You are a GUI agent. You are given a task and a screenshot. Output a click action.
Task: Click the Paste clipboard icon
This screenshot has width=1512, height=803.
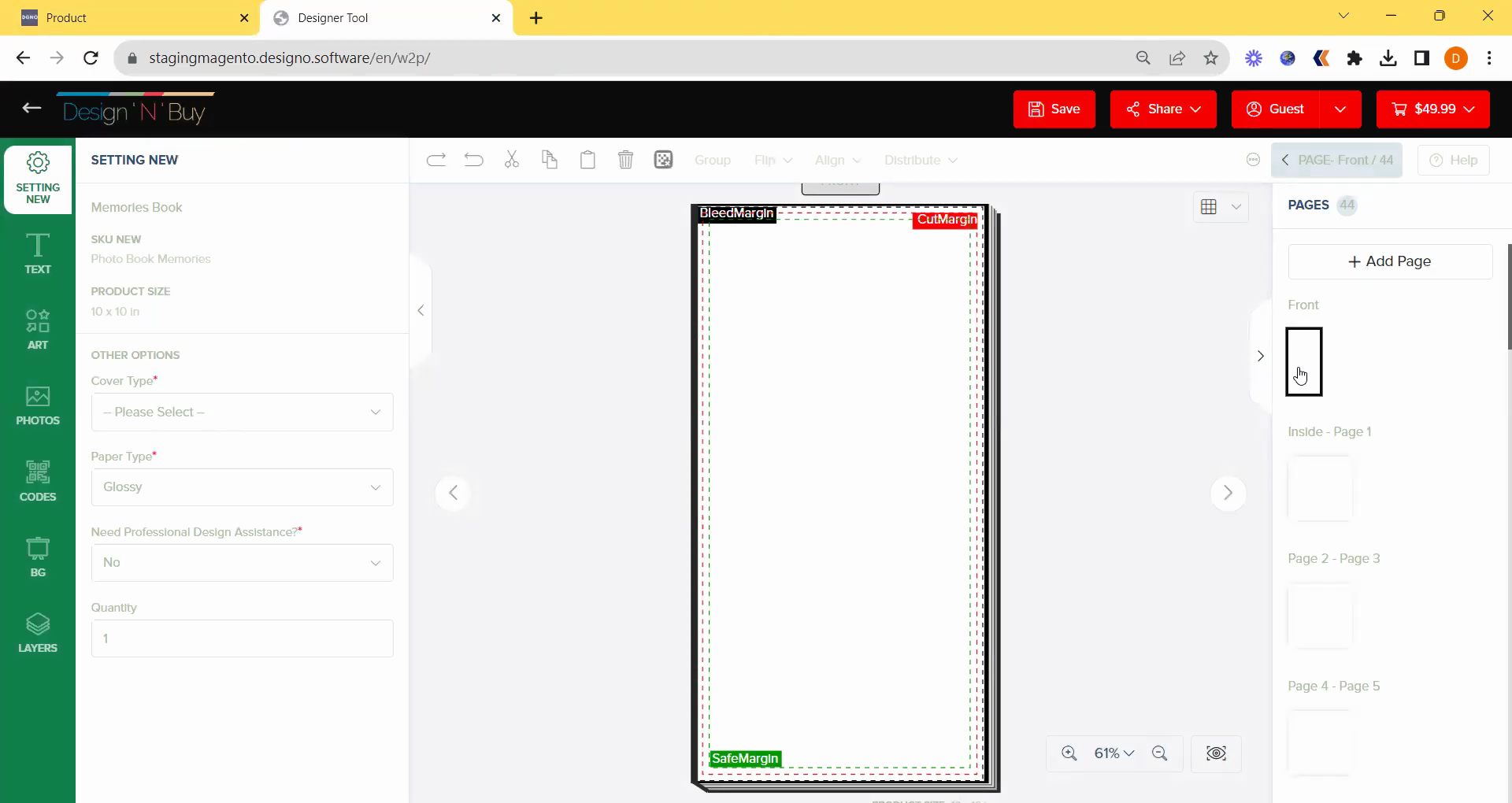point(587,160)
